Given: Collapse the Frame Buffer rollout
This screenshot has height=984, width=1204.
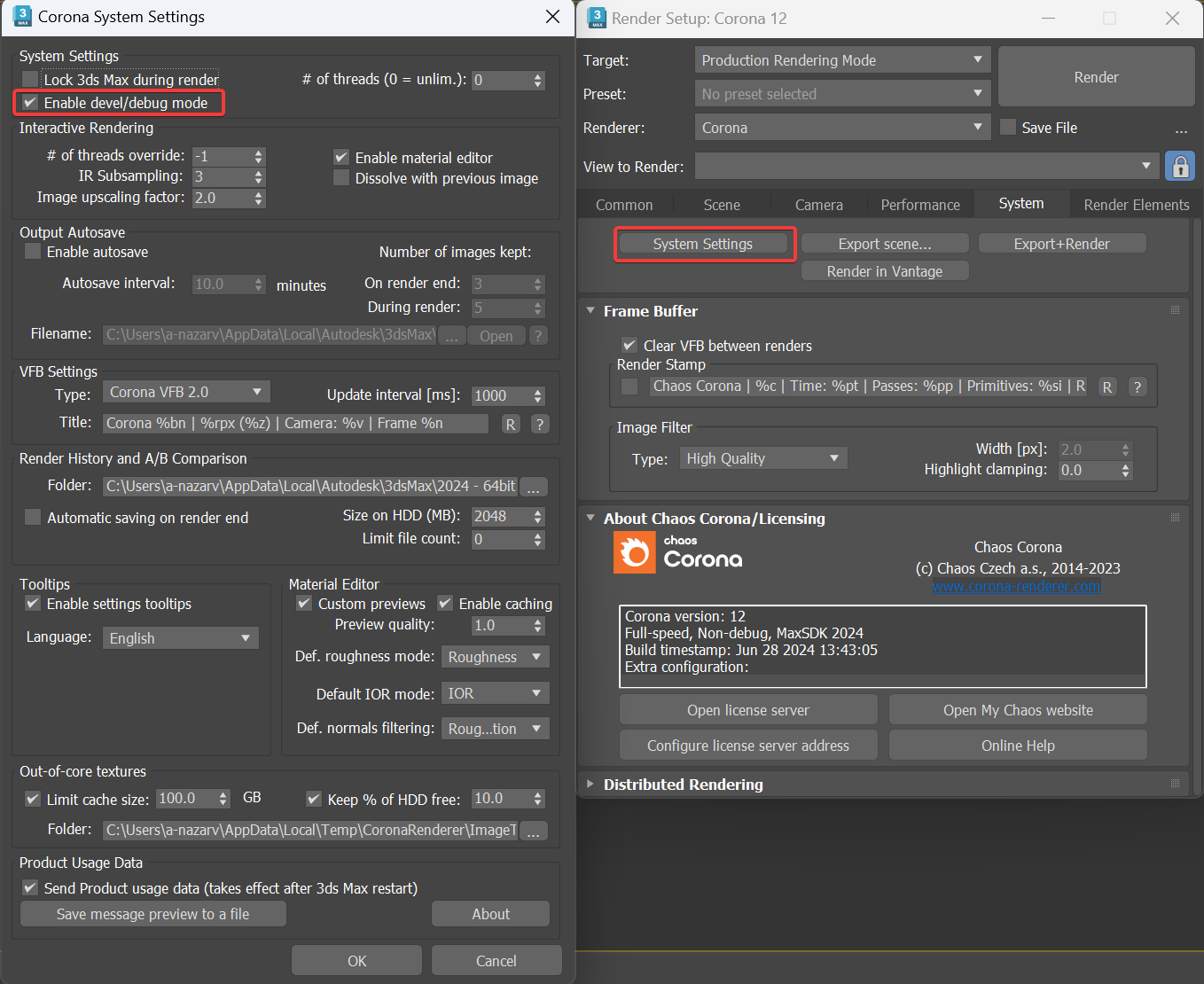Looking at the screenshot, I should pos(590,310).
